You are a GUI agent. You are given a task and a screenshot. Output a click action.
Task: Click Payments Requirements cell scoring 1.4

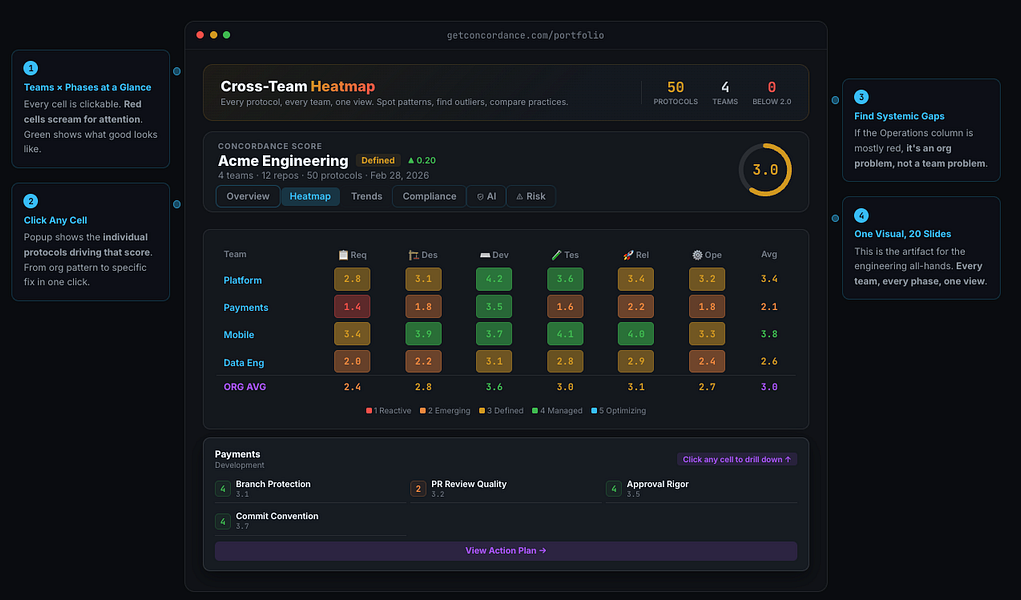[352, 306]
